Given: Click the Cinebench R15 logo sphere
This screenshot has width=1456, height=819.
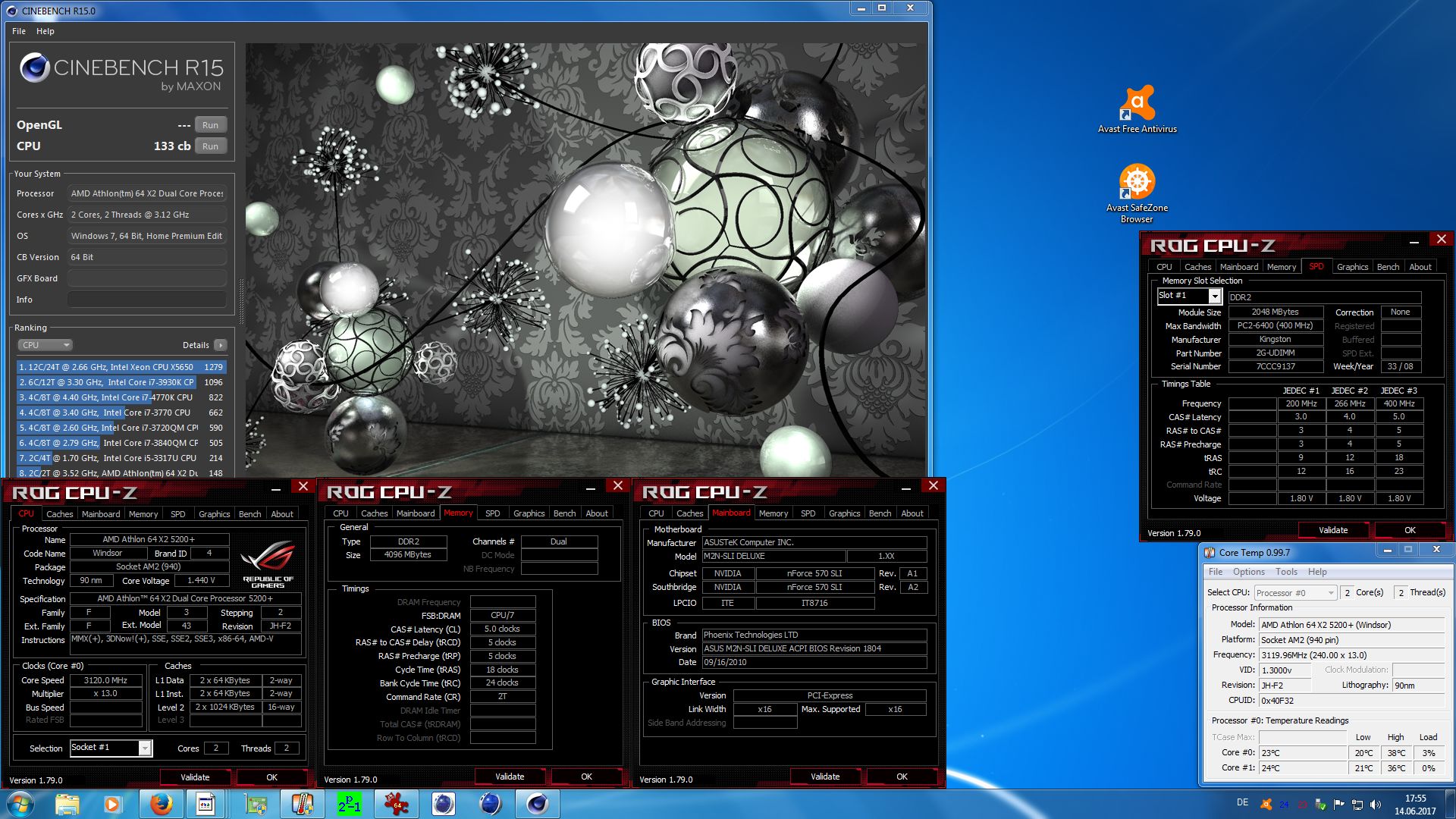Looking at the screenshot, I should coord(35,67).
